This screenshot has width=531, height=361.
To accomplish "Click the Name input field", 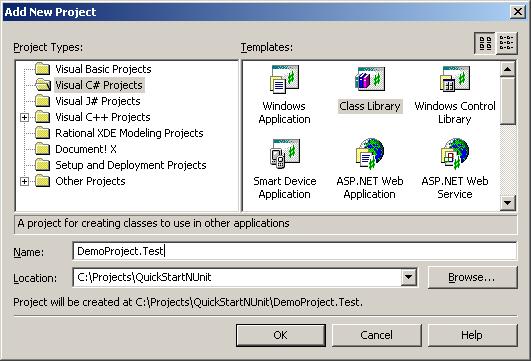I will point(295,251).
